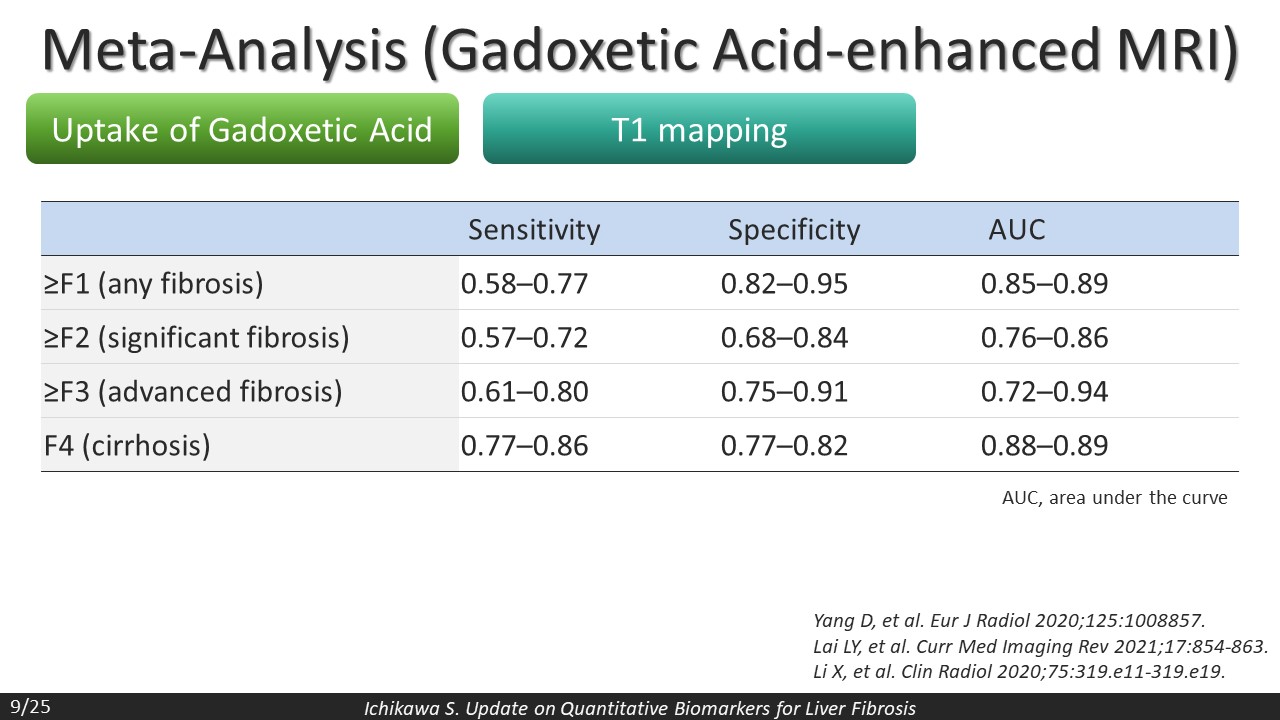1280x720 pixels.
Task: Click the AUC abbreviation footnote
Action: [1114, 497]
